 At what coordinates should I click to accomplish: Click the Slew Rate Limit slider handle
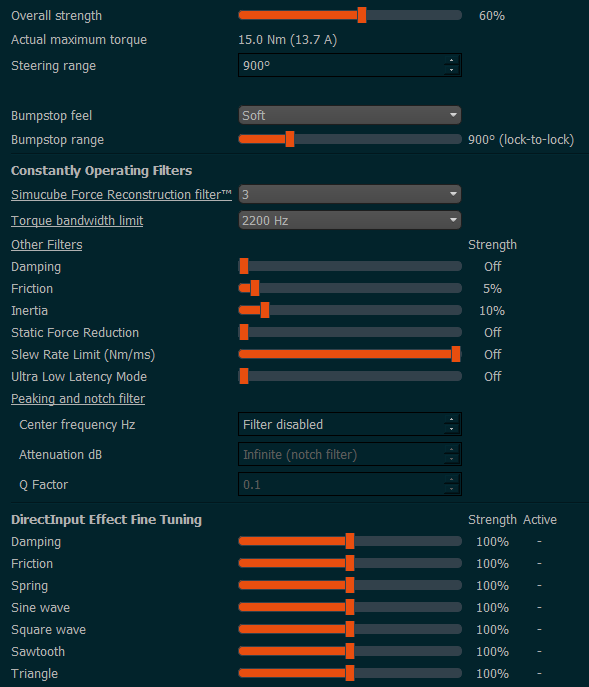tap(456, 354)
